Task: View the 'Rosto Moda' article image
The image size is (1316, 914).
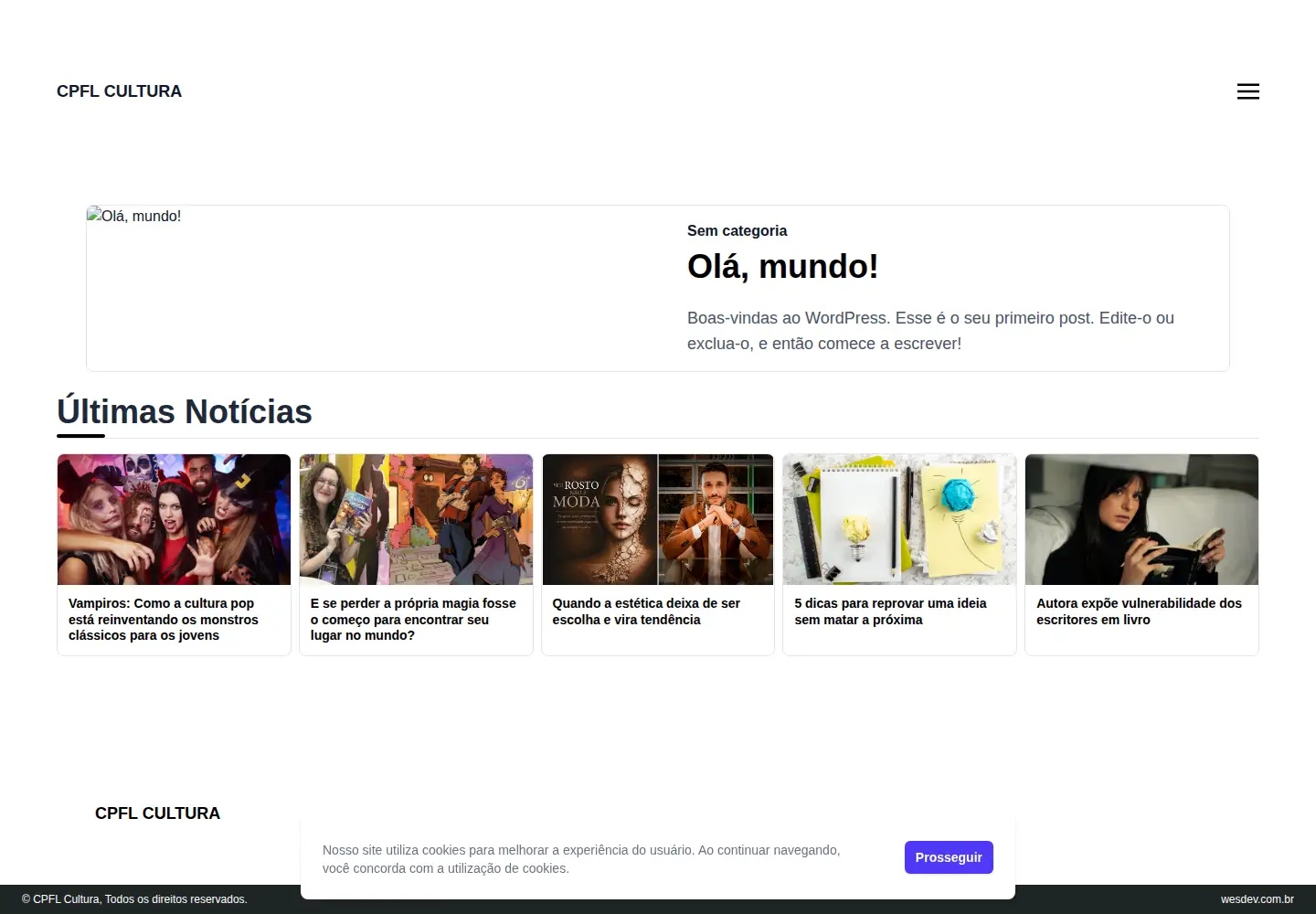Action: click(x=658, y=519)
